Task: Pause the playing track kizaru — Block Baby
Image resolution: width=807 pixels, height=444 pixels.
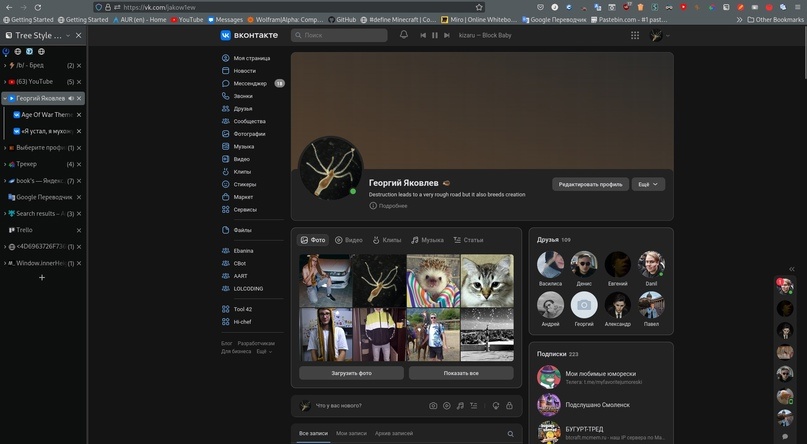Action: pos(435,35)
